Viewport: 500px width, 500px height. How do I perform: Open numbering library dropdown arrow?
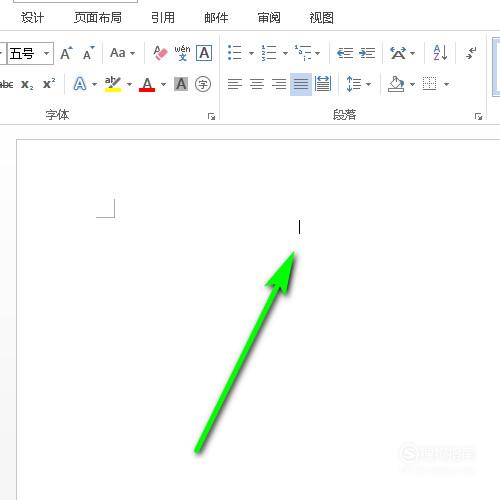click(285, 53)
